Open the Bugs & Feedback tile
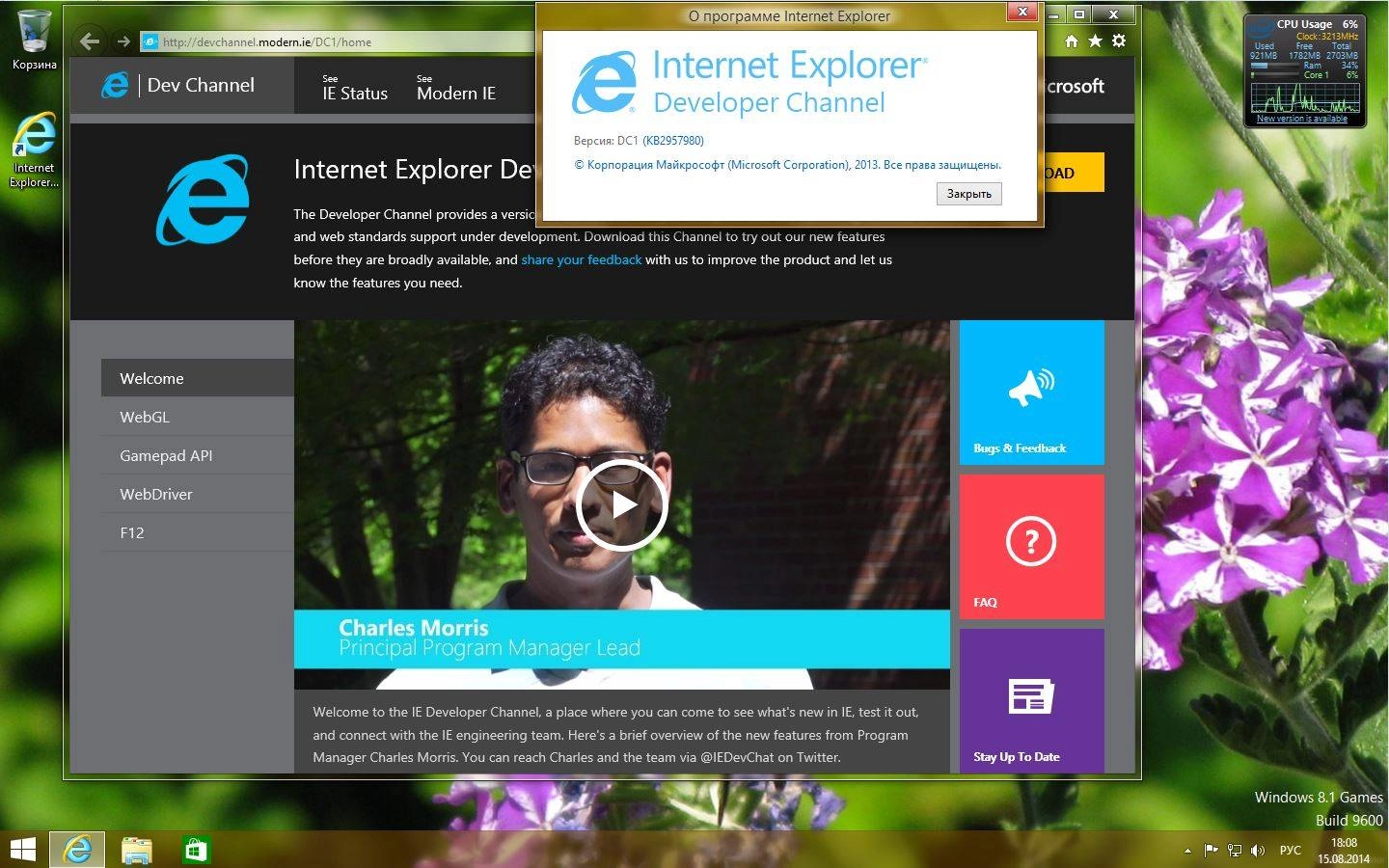Viewport: 1389px width, 868px height. [1031, 393]
